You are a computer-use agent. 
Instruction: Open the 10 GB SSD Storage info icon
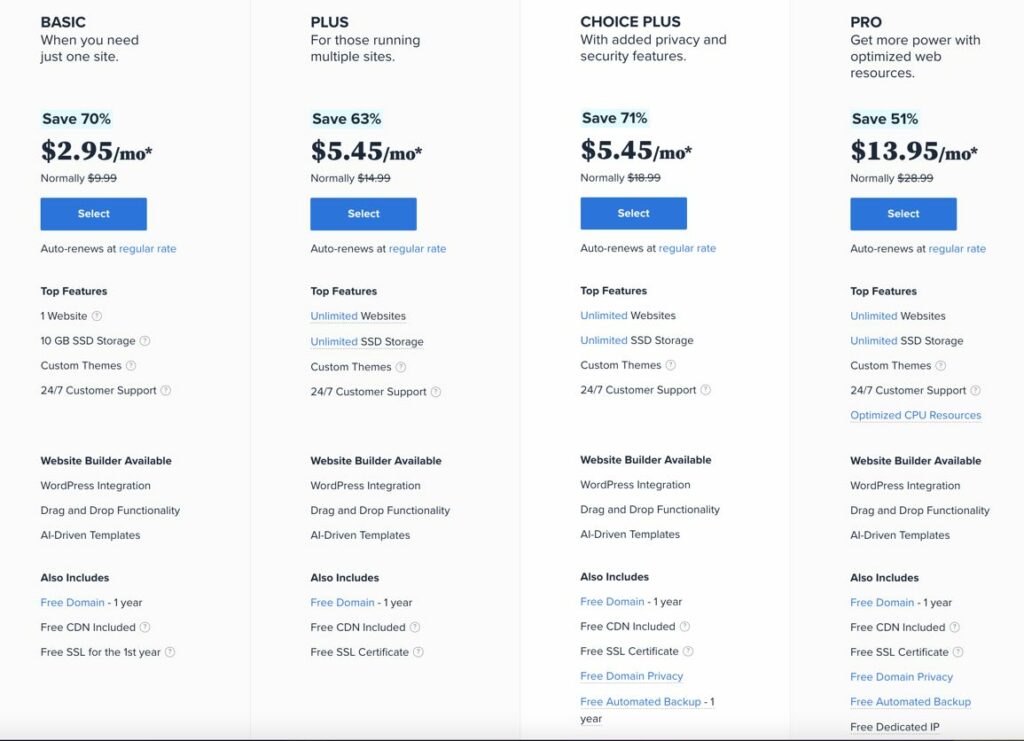point(145,341)
